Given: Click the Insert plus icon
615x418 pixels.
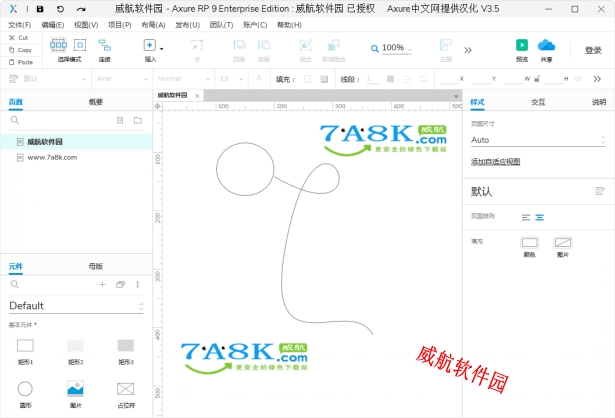Looking at the screenshot, I should [149, 45].
